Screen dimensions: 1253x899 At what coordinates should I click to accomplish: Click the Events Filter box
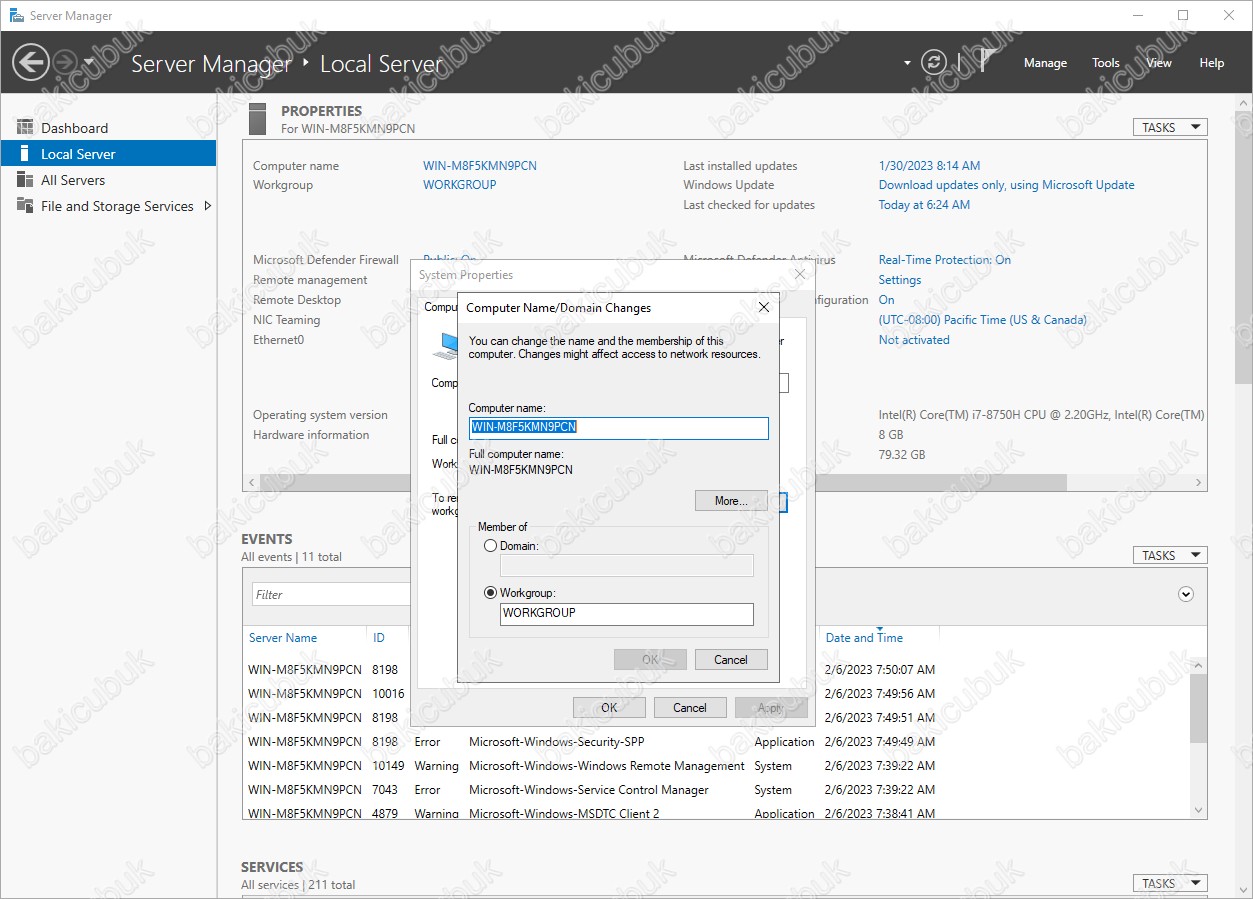(x=332, y=594)
